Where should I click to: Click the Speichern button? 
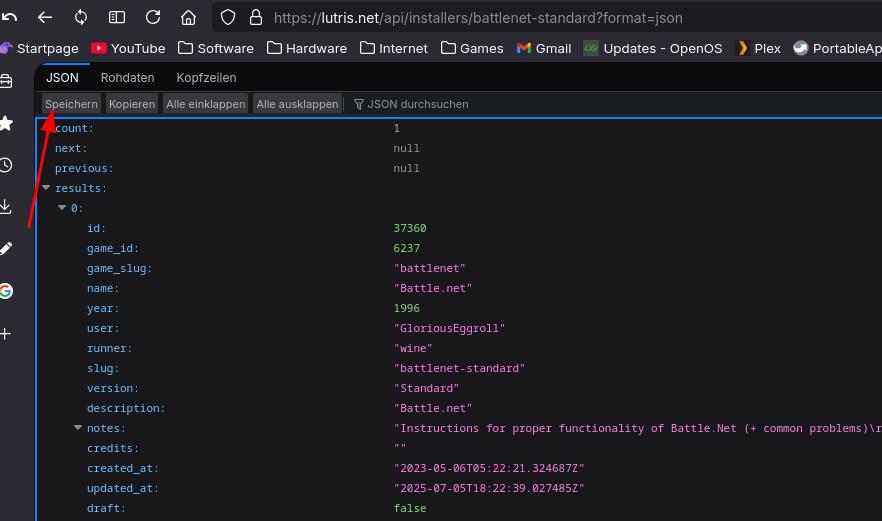pyautogui.click(x=71, y=104)
